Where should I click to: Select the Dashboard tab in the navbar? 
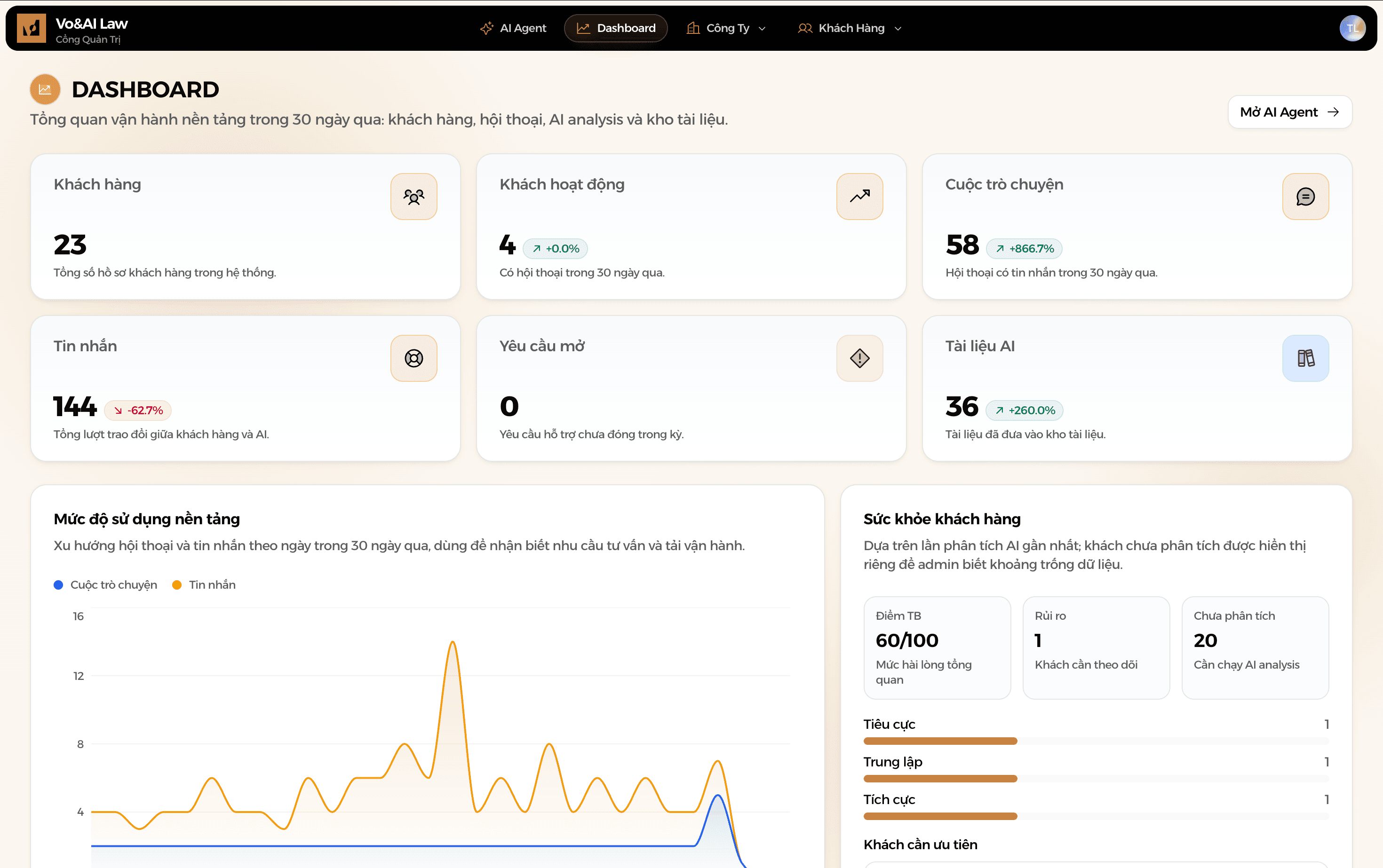pos(616,28)
